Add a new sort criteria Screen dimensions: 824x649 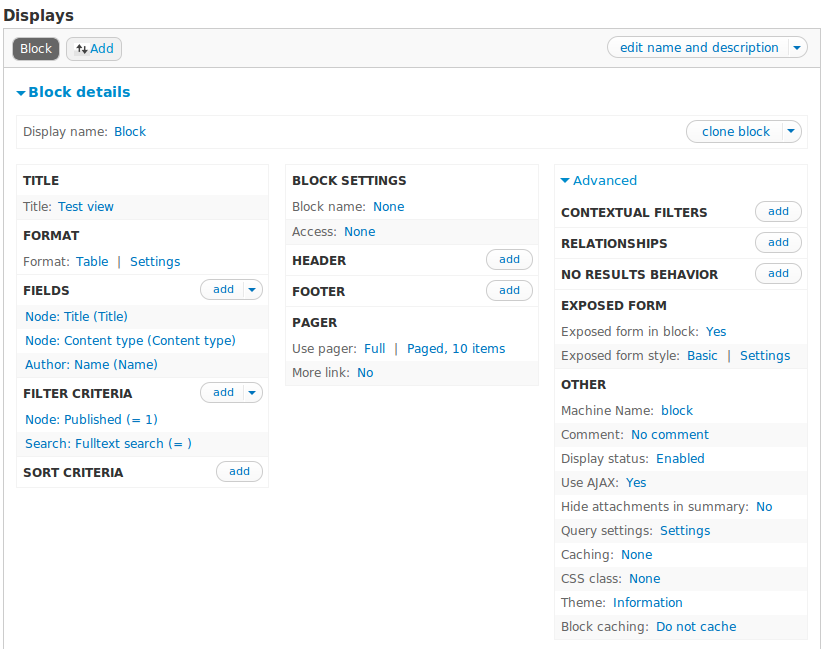(239, 471)
